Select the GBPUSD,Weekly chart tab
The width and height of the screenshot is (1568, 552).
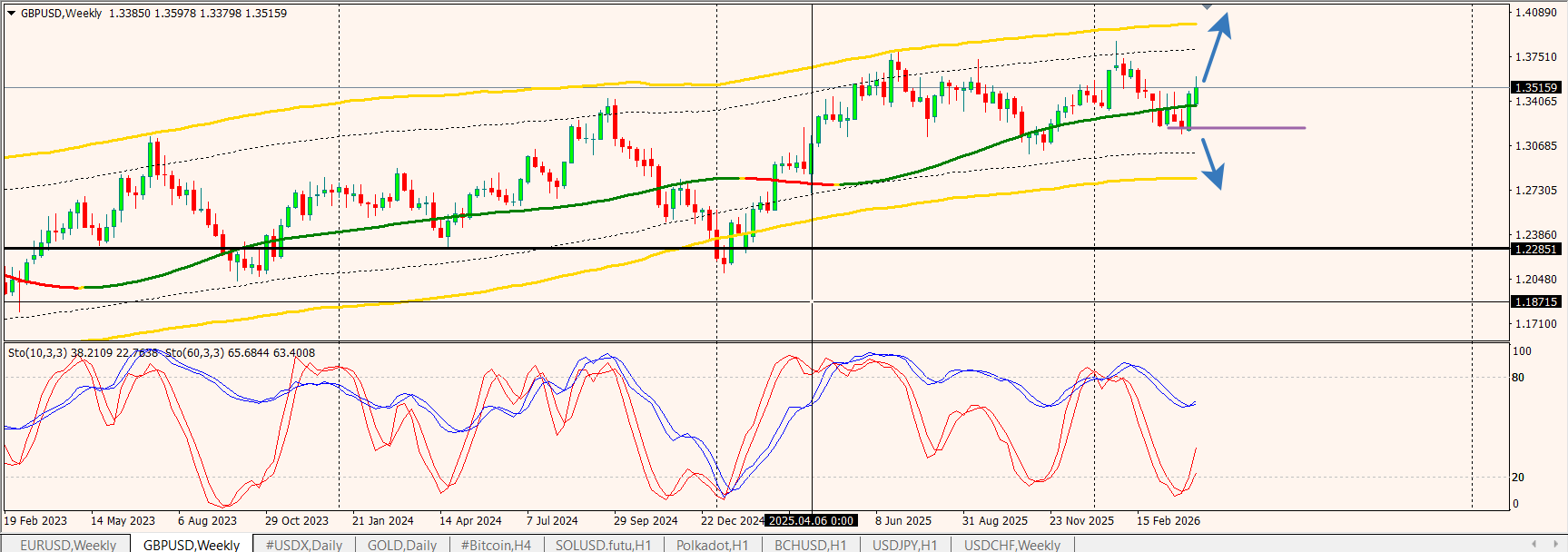click(x=192, y=545)
